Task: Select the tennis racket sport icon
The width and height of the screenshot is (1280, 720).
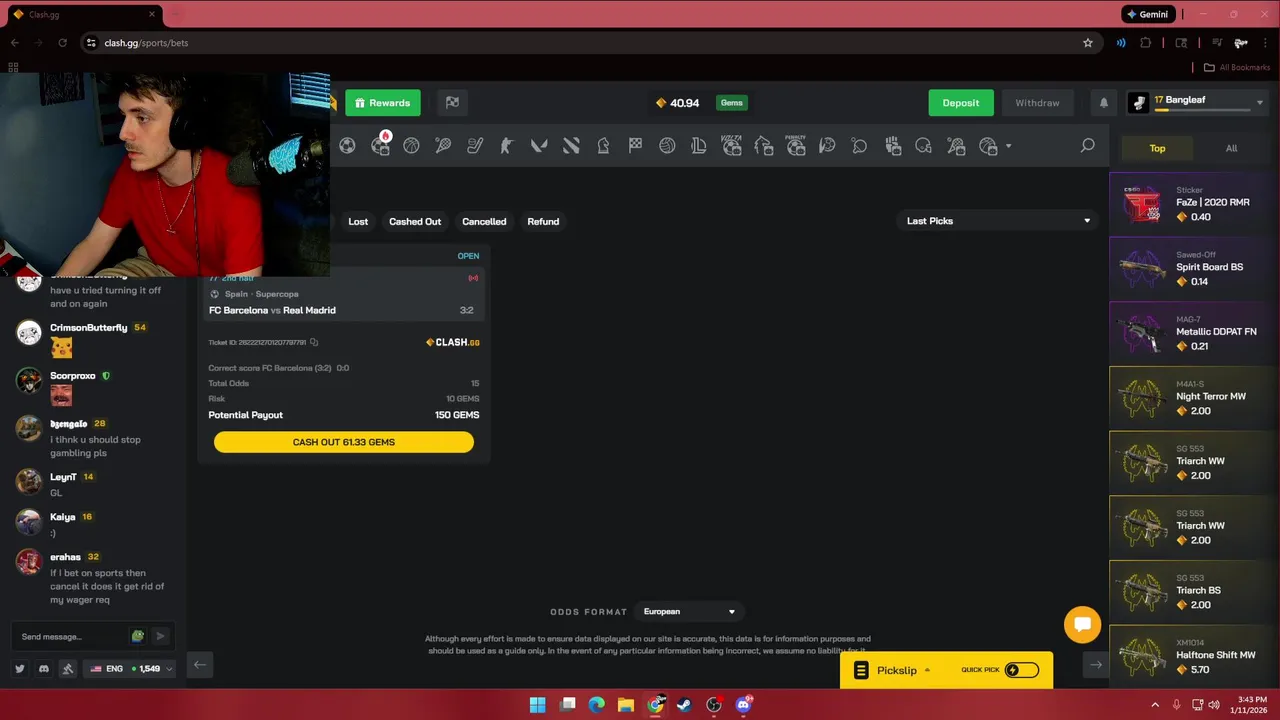Action: pyautogui.click(x=443, y=146)
